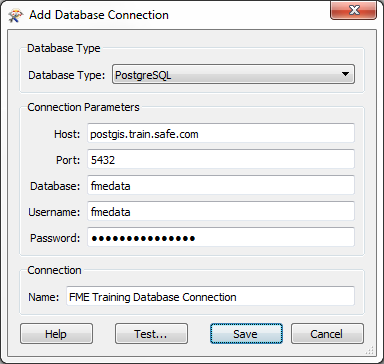Focus the Host field with postgis.train.safe.com
The image size is (384, 364).
[221, 133]
